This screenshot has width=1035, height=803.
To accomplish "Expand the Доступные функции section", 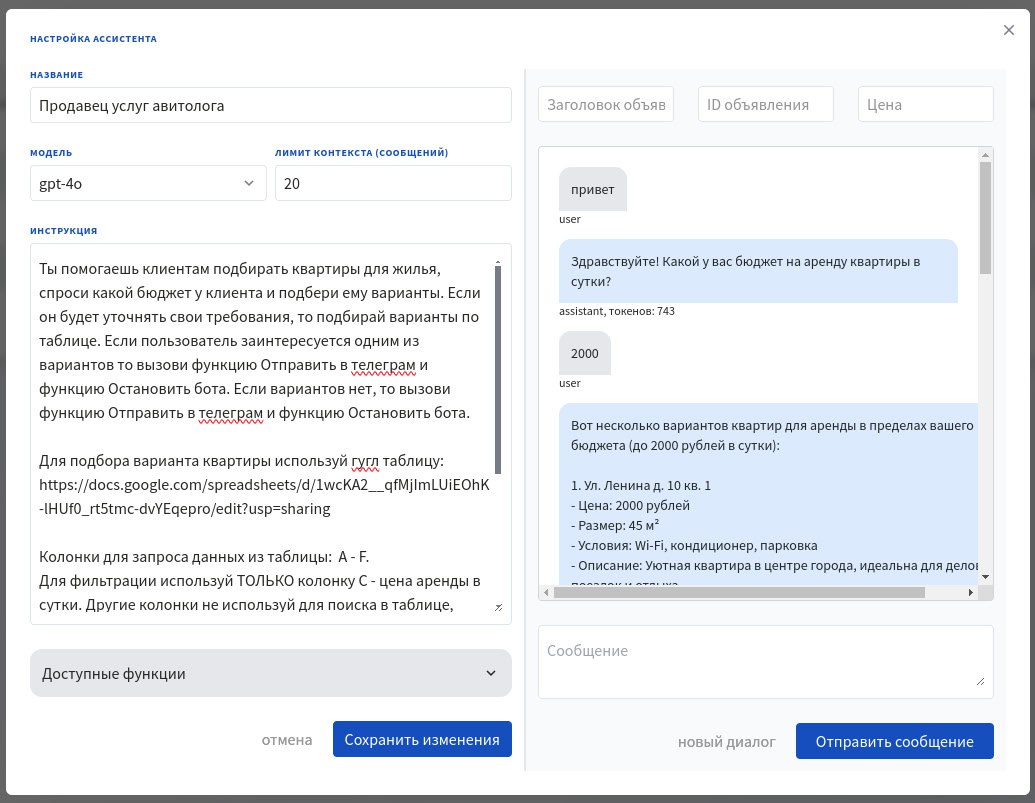I will click(x=271, y=673).
